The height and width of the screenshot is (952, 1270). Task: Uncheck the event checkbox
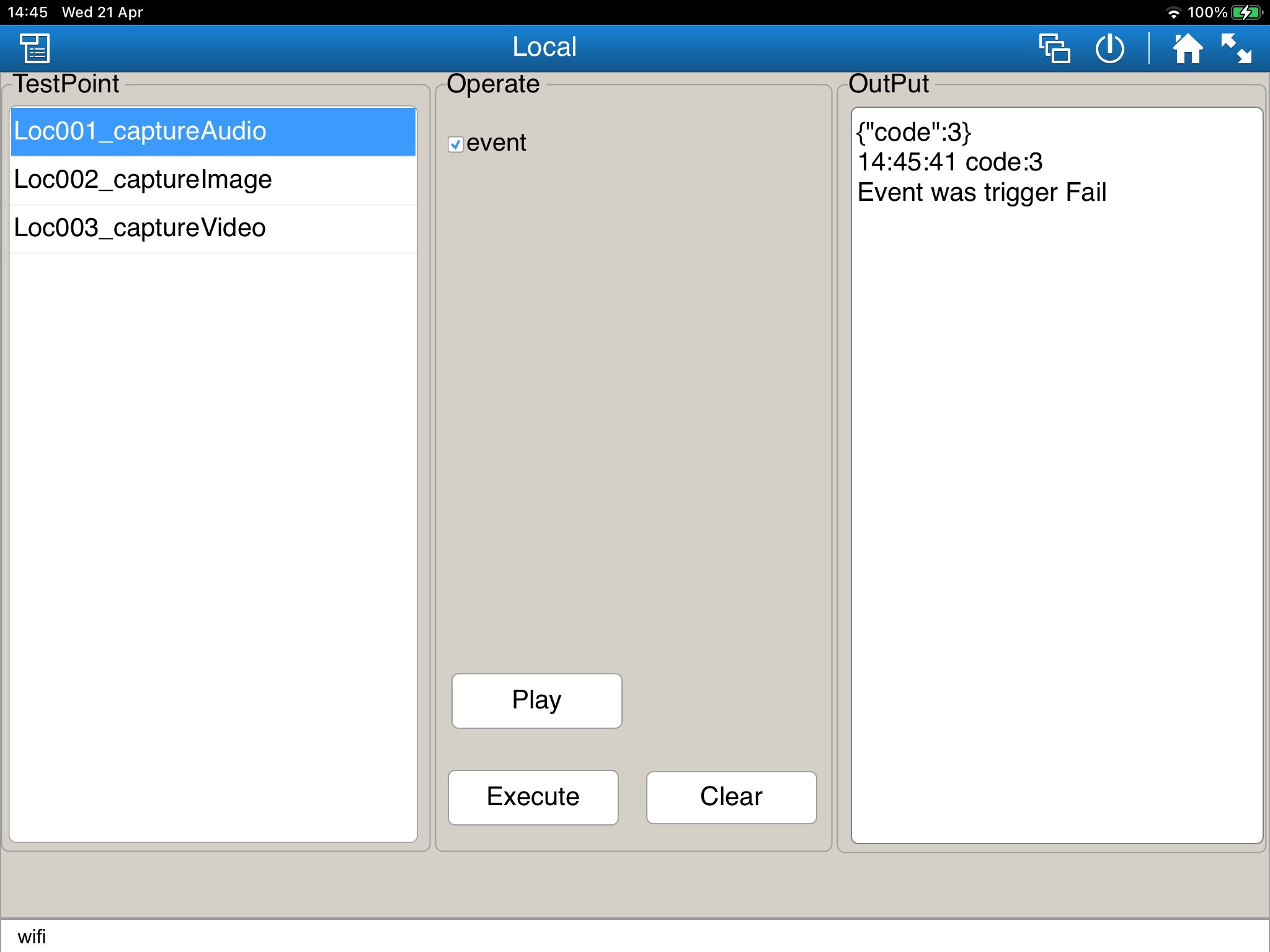pos(456,144)
